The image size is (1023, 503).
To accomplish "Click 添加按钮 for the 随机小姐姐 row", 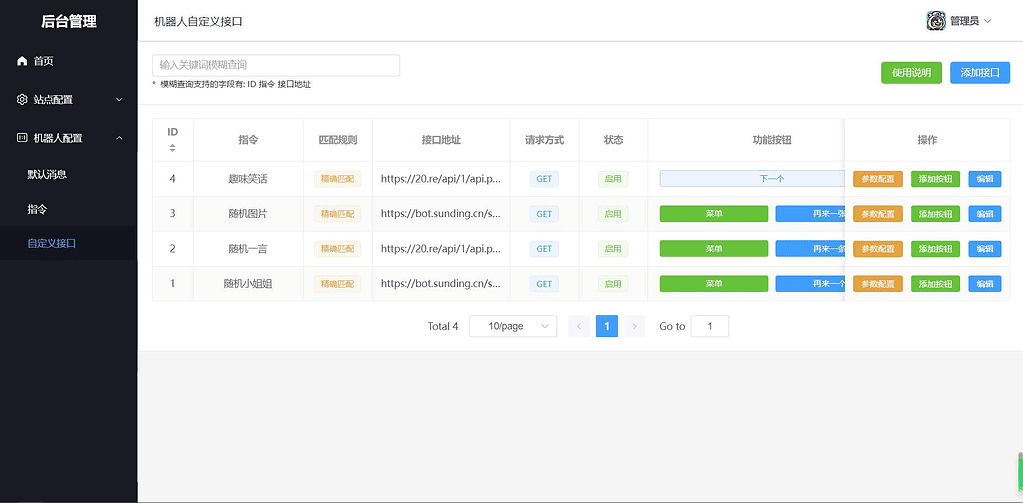I will coord(935,284).
